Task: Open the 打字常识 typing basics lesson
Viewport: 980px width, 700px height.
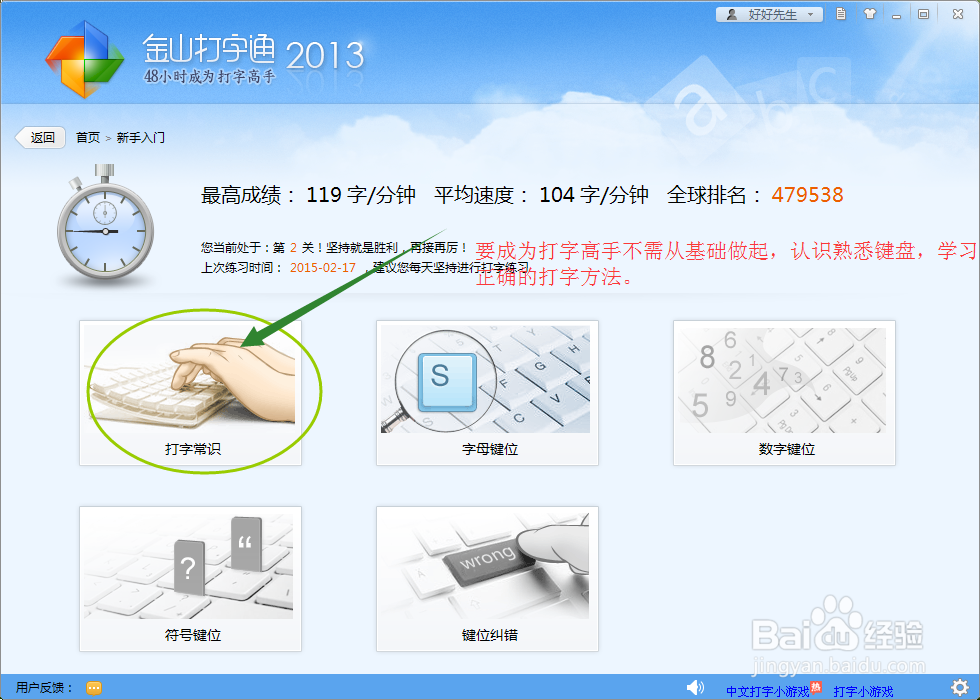Action: [x=190, y=392]
